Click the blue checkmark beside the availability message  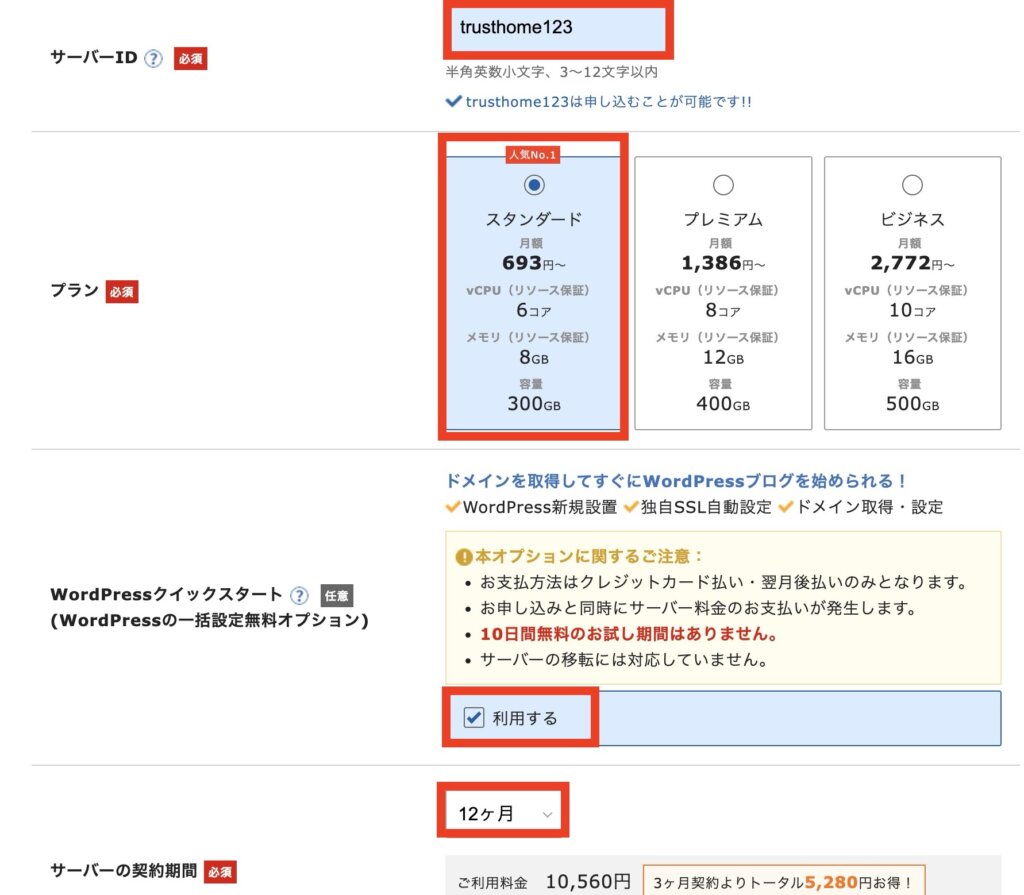click(454, 102)
